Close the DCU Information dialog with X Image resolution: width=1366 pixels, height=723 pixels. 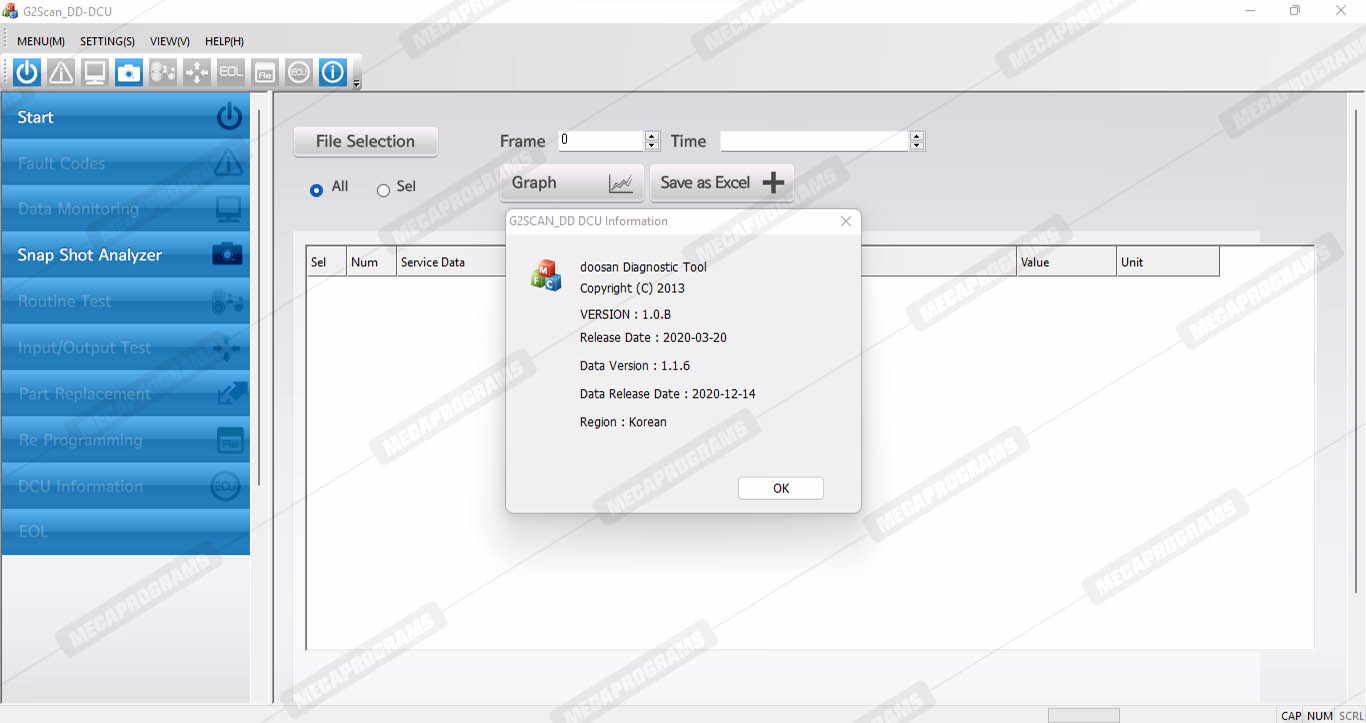(x=846, y=221)
